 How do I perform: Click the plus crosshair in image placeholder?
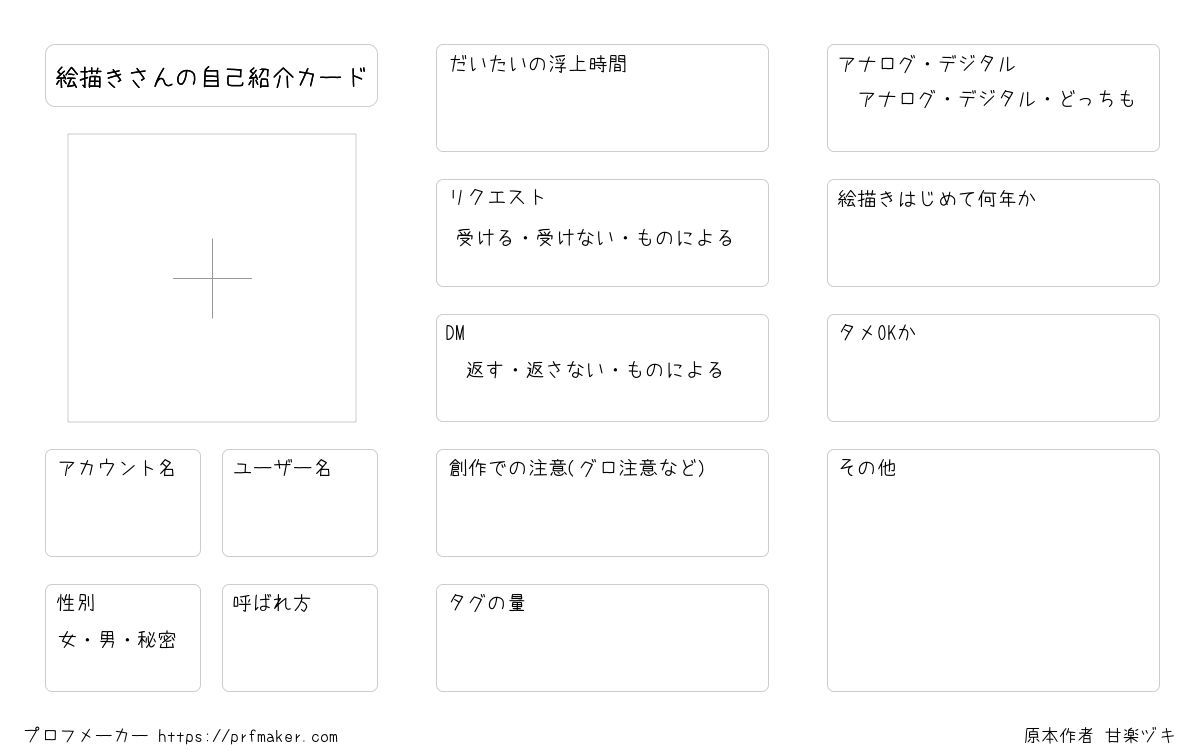[212, 278]
